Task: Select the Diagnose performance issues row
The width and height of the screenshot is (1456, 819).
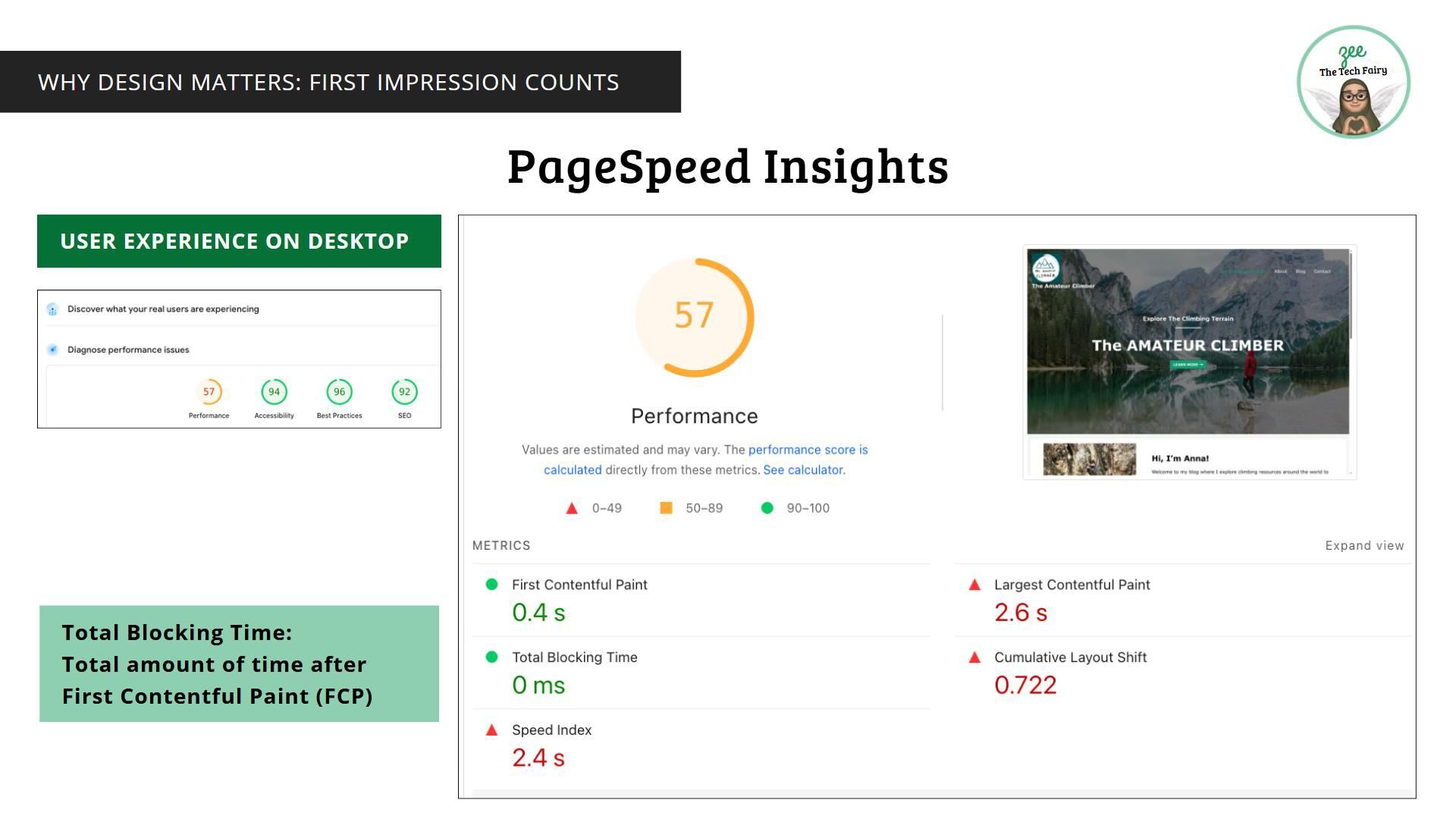Action: click(128, 350)
